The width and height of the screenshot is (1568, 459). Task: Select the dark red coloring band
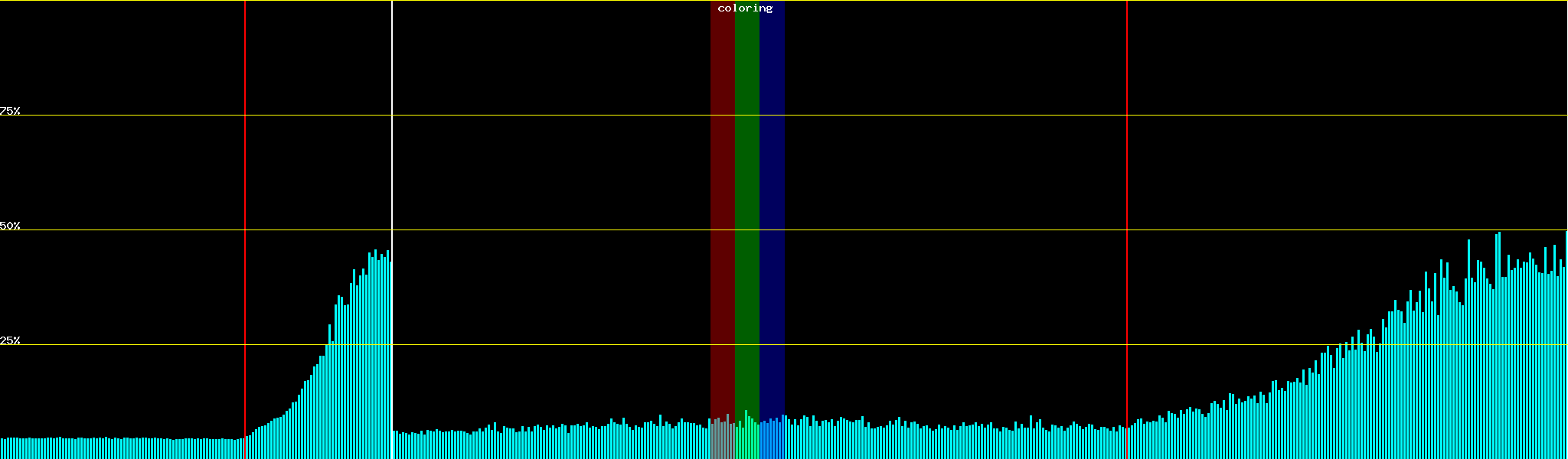[722, 191]
